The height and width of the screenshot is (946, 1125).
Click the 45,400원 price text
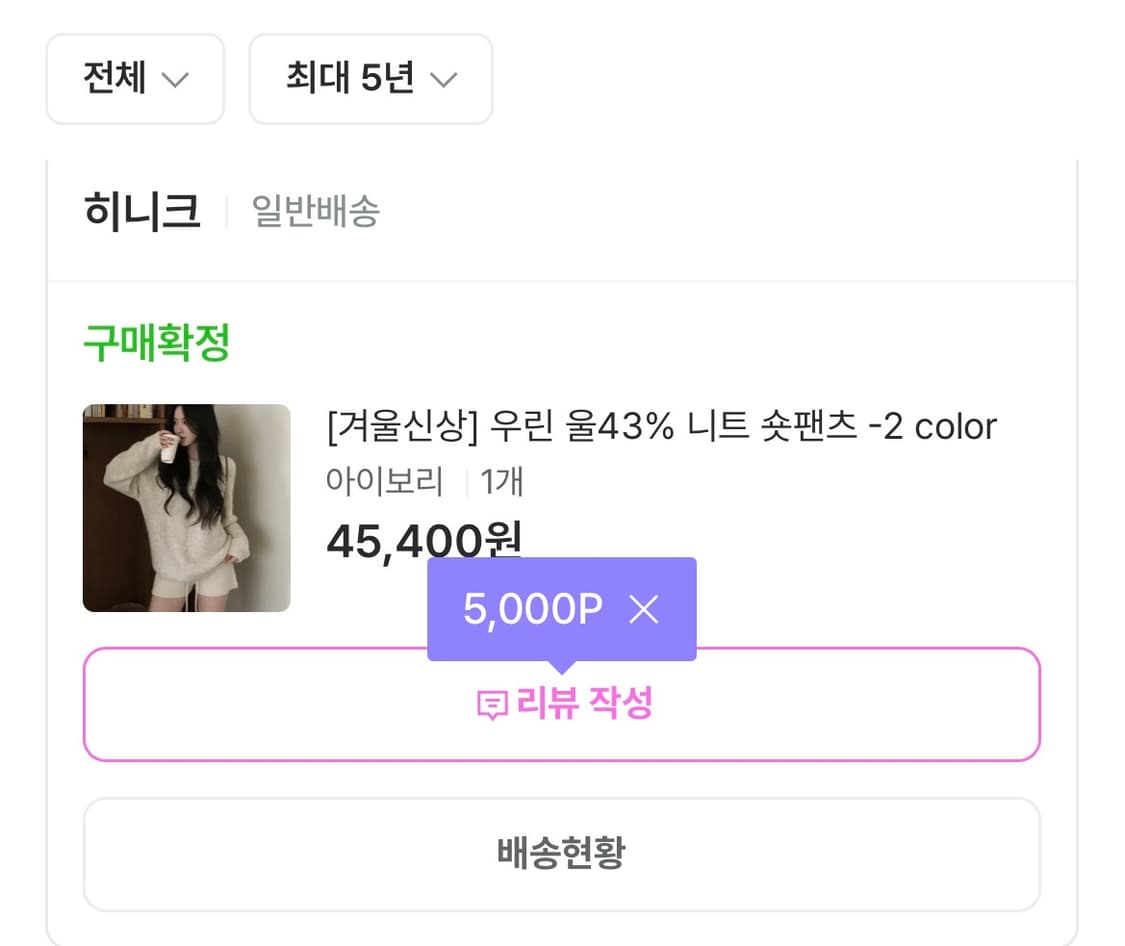coord(423,540)
